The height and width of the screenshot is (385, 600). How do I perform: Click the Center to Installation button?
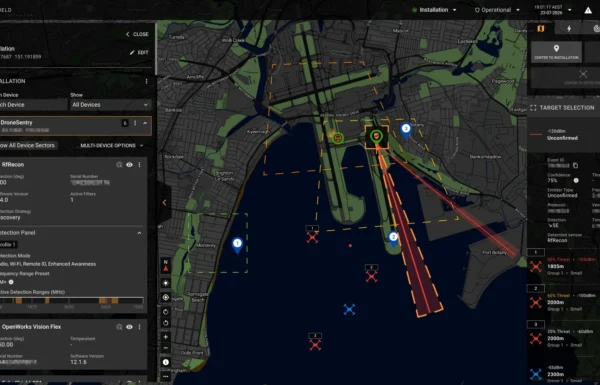[x=556, y=52]
